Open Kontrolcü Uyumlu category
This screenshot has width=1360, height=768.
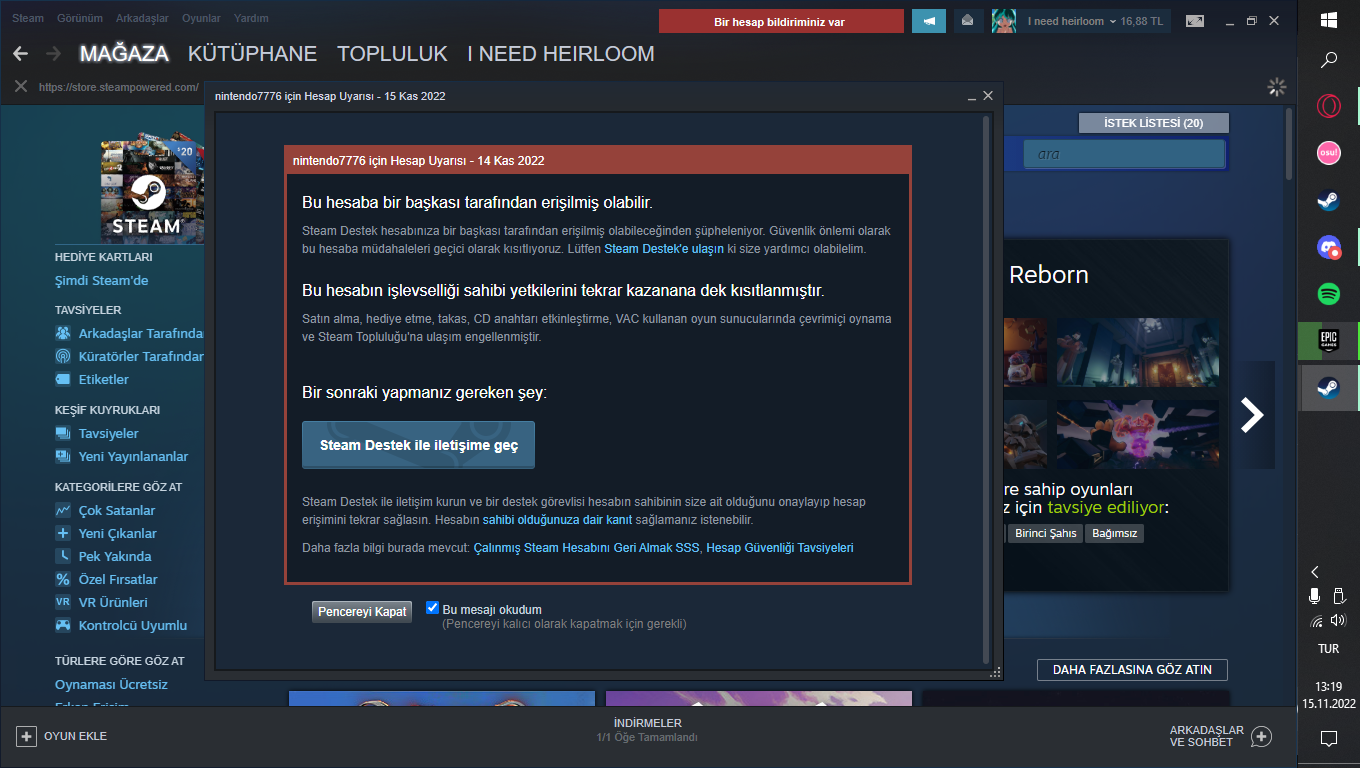(x=121, y=625)
